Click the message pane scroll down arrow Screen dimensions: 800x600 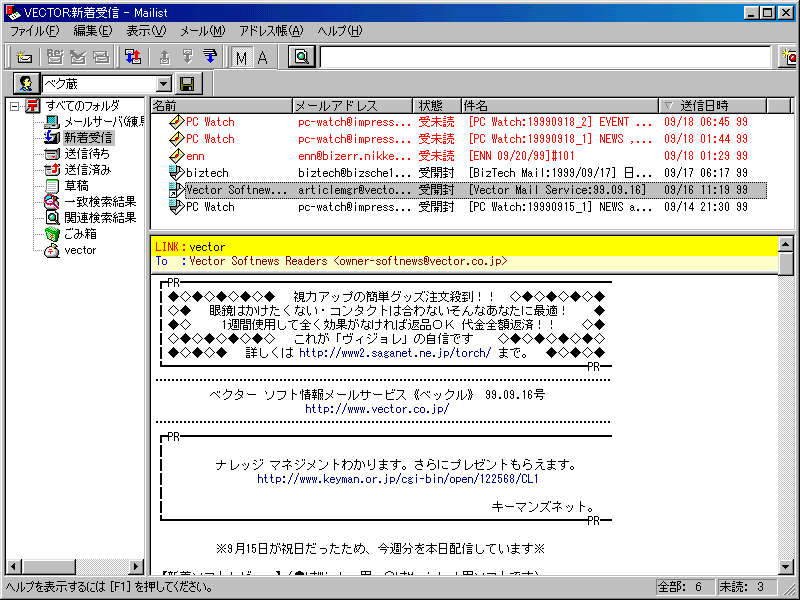click(786, 566)
